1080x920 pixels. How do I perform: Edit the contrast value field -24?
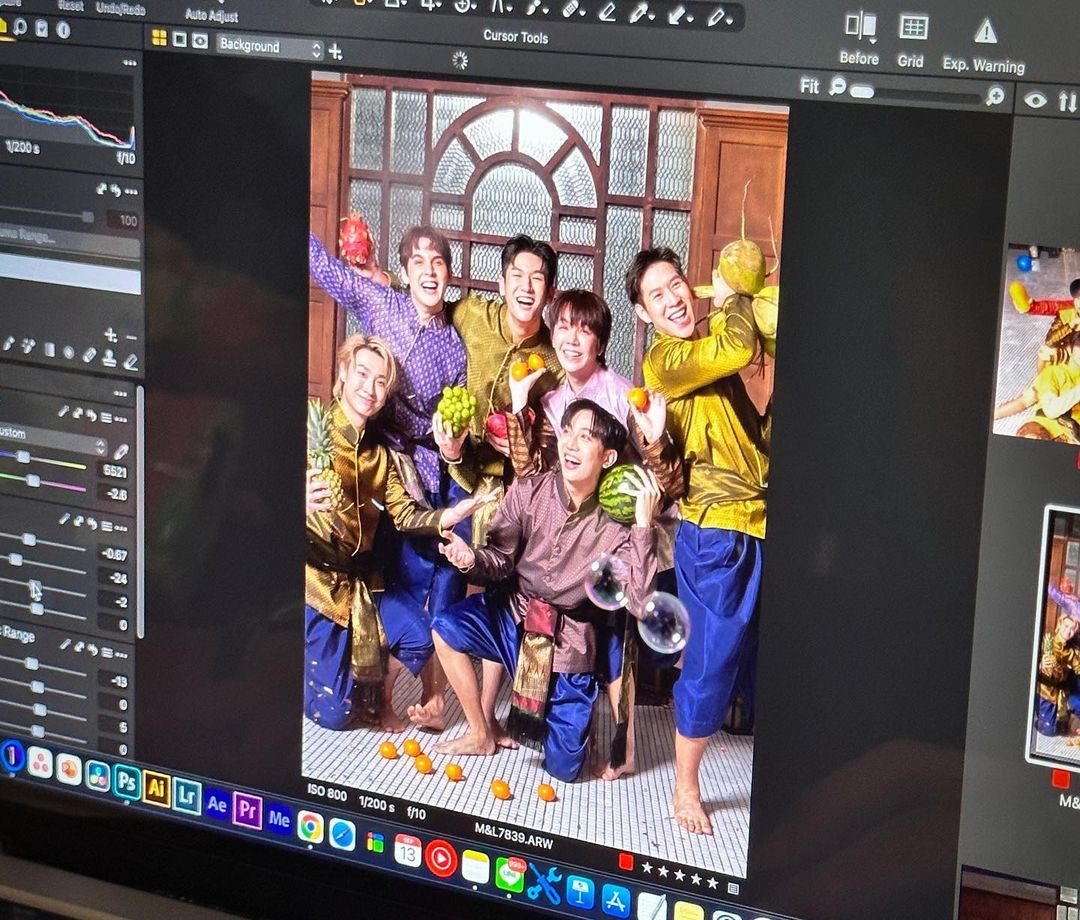tap(115, 578)
